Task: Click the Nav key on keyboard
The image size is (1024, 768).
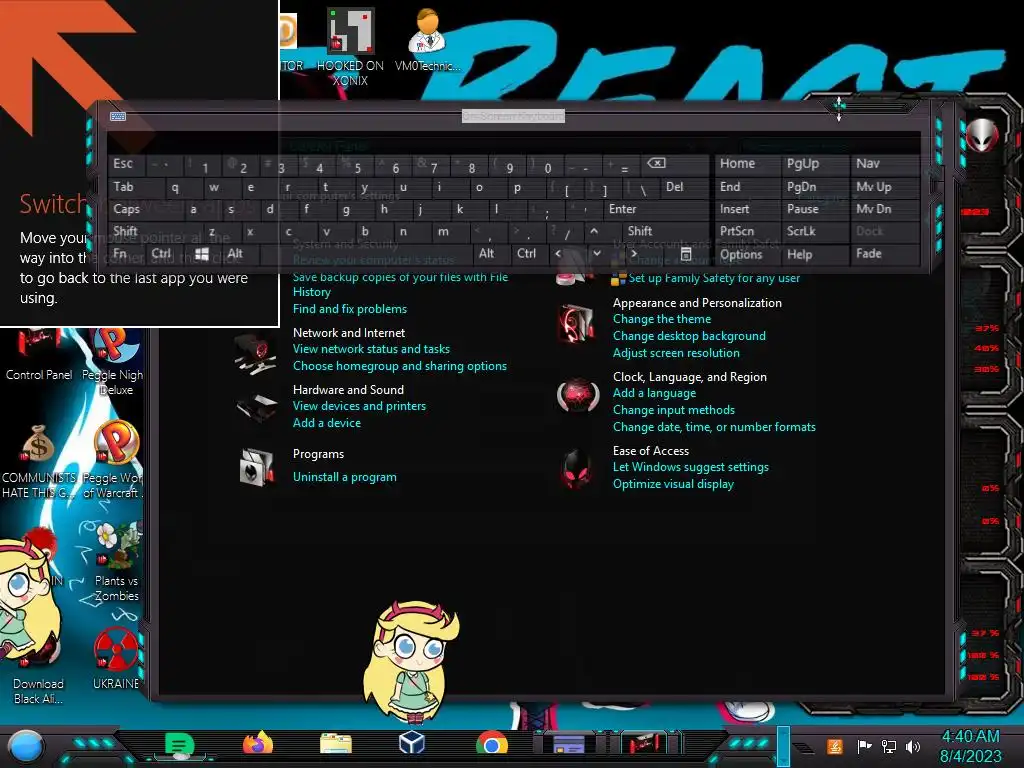Action: tap(884, 163)
